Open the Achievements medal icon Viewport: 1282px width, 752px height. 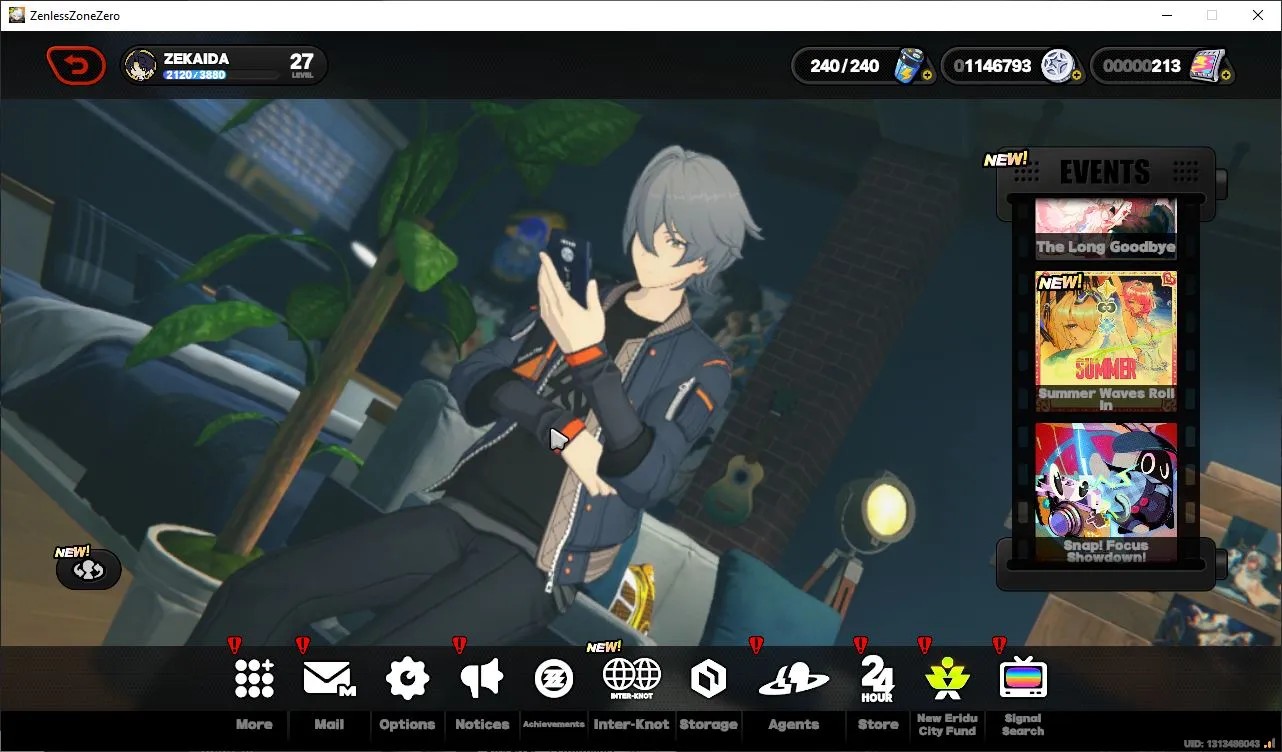point(553,678)
